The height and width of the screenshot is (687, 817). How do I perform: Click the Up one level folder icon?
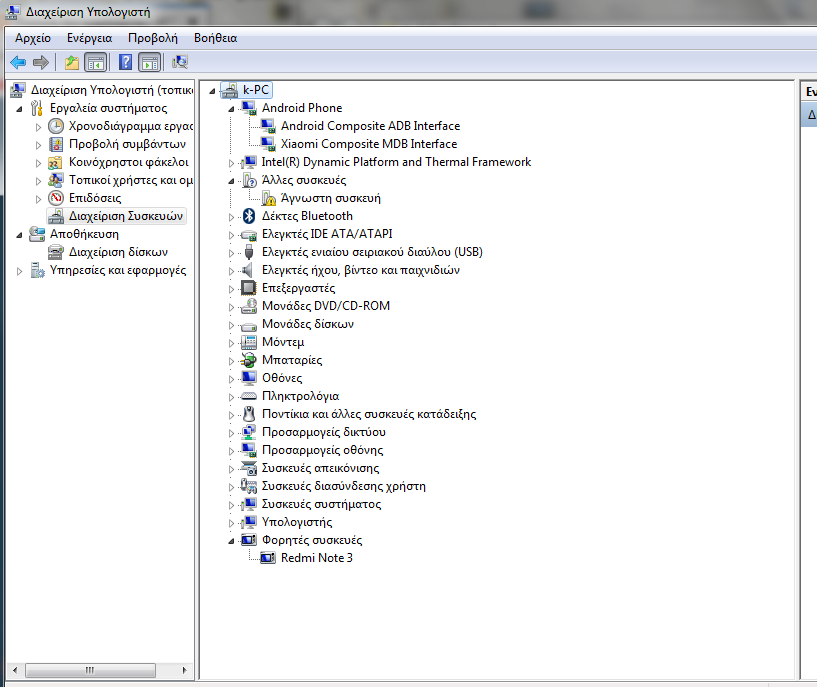pyautogui.click(x=72, y=62)
